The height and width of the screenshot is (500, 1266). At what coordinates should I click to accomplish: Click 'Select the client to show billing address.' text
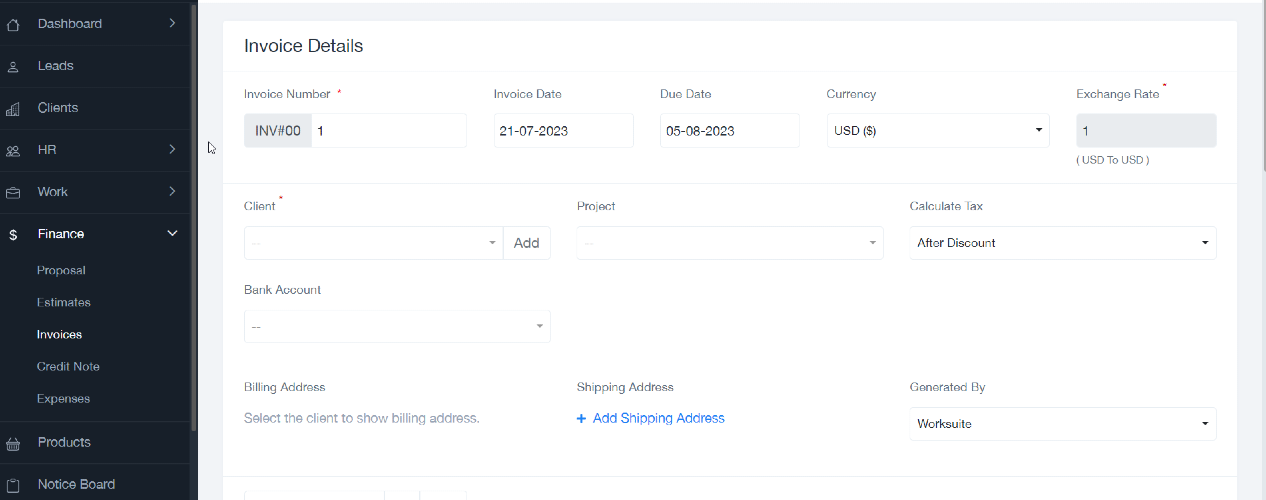point(362,419)
